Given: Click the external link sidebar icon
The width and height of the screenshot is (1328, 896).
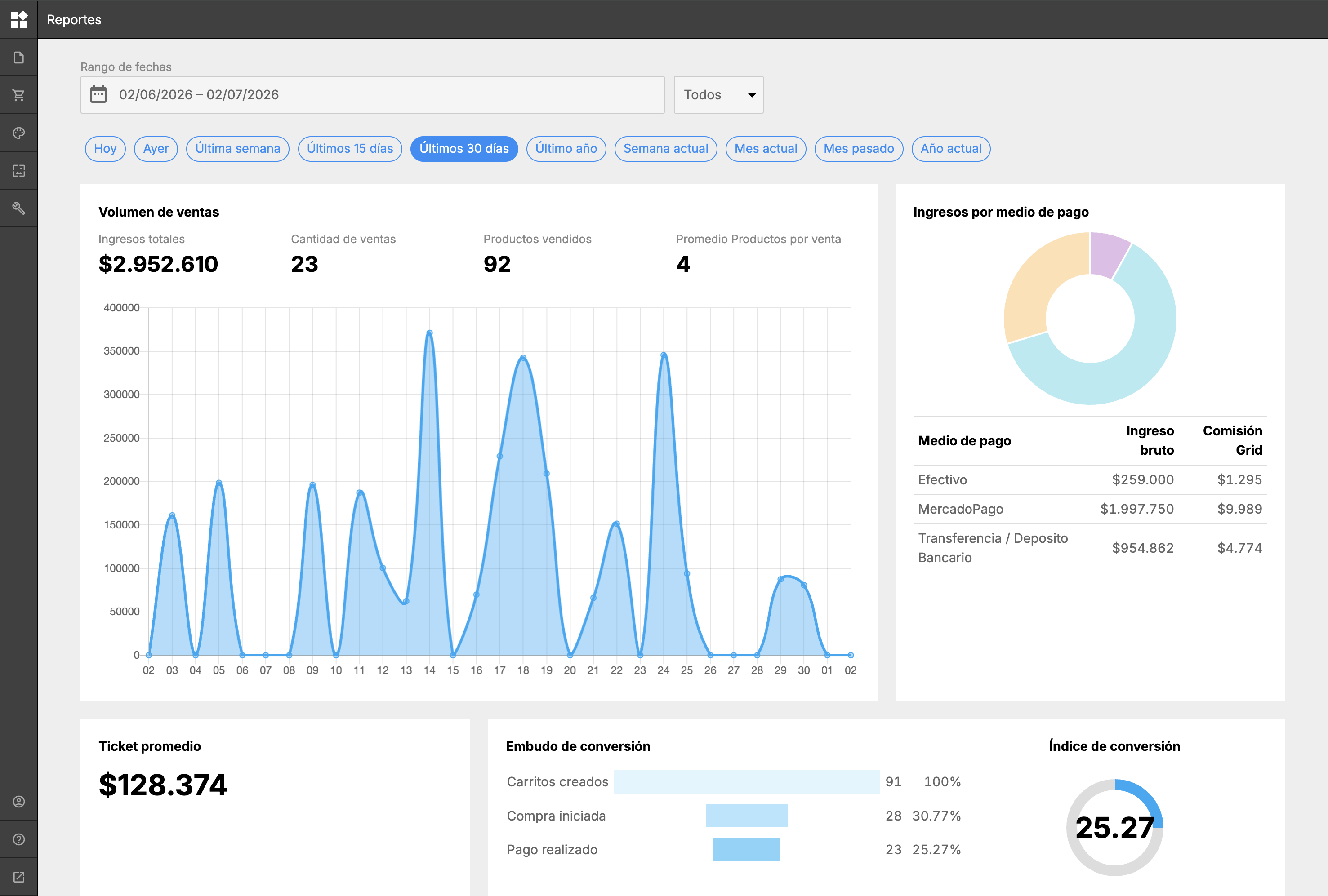Looking at the screenshot, I should pos(19,877).
